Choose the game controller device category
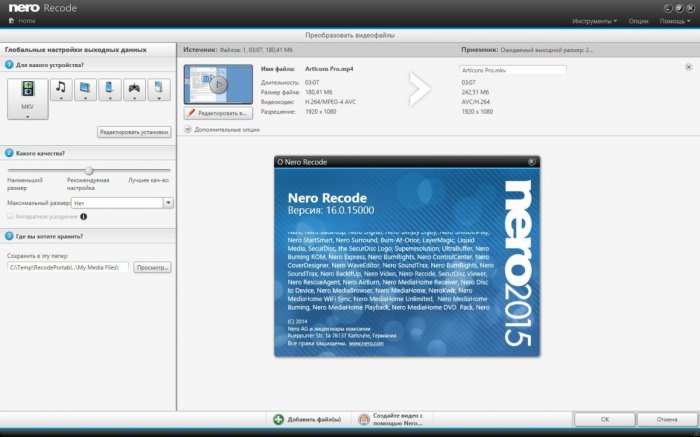 (134, 90)
